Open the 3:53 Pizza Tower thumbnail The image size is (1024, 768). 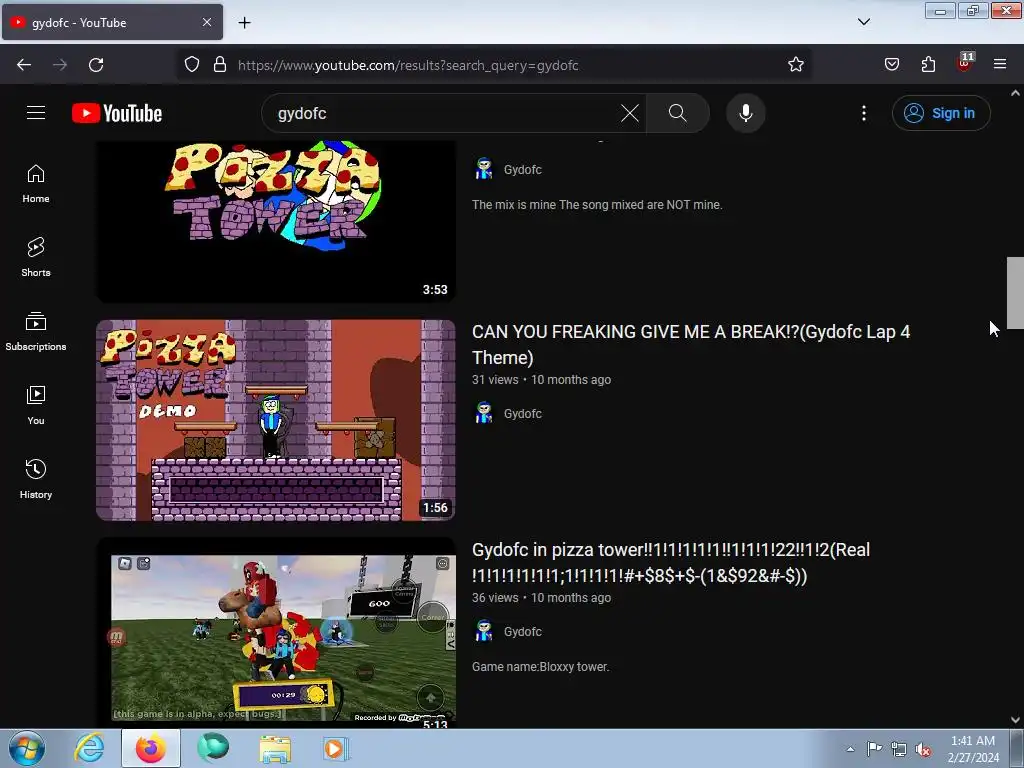(276, 221)
